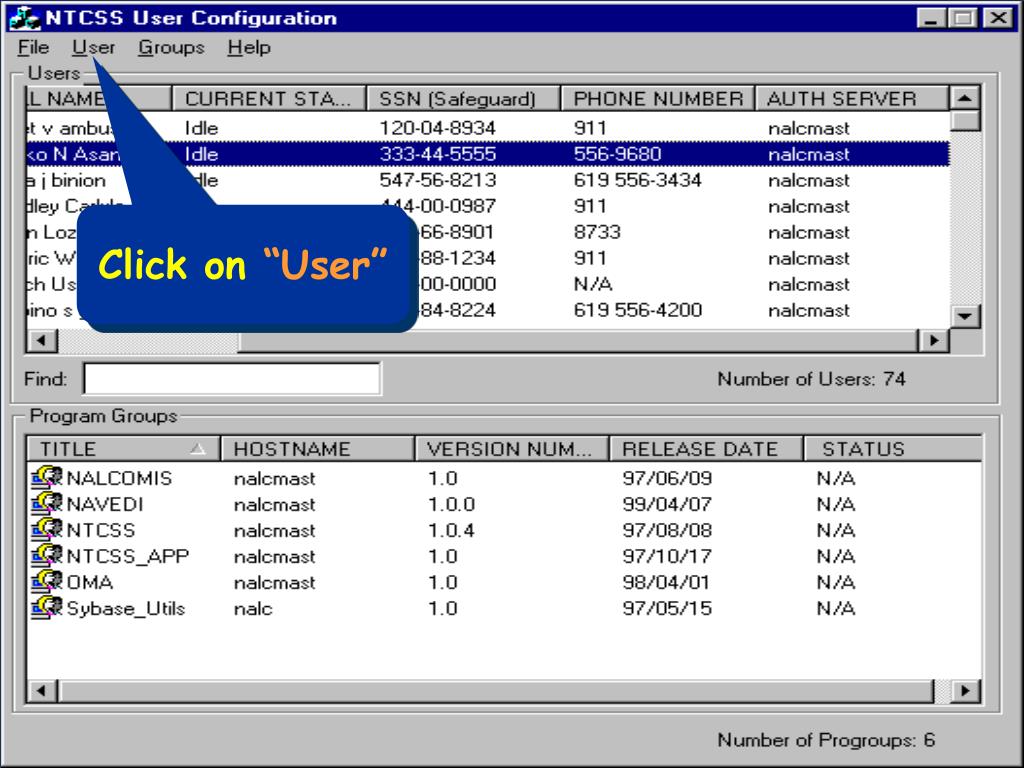The width and height of the screenshot is (1024, 768).
Task: Click the RELEASE DATE column header
Action: coord(706,449)
